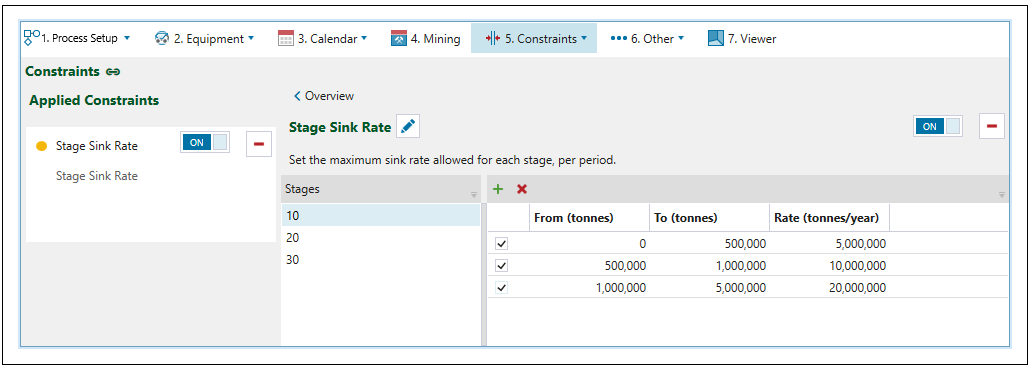Open the Viewer tab
The height and width of the screenshot is (372, 1032).
tap(742, 39)
